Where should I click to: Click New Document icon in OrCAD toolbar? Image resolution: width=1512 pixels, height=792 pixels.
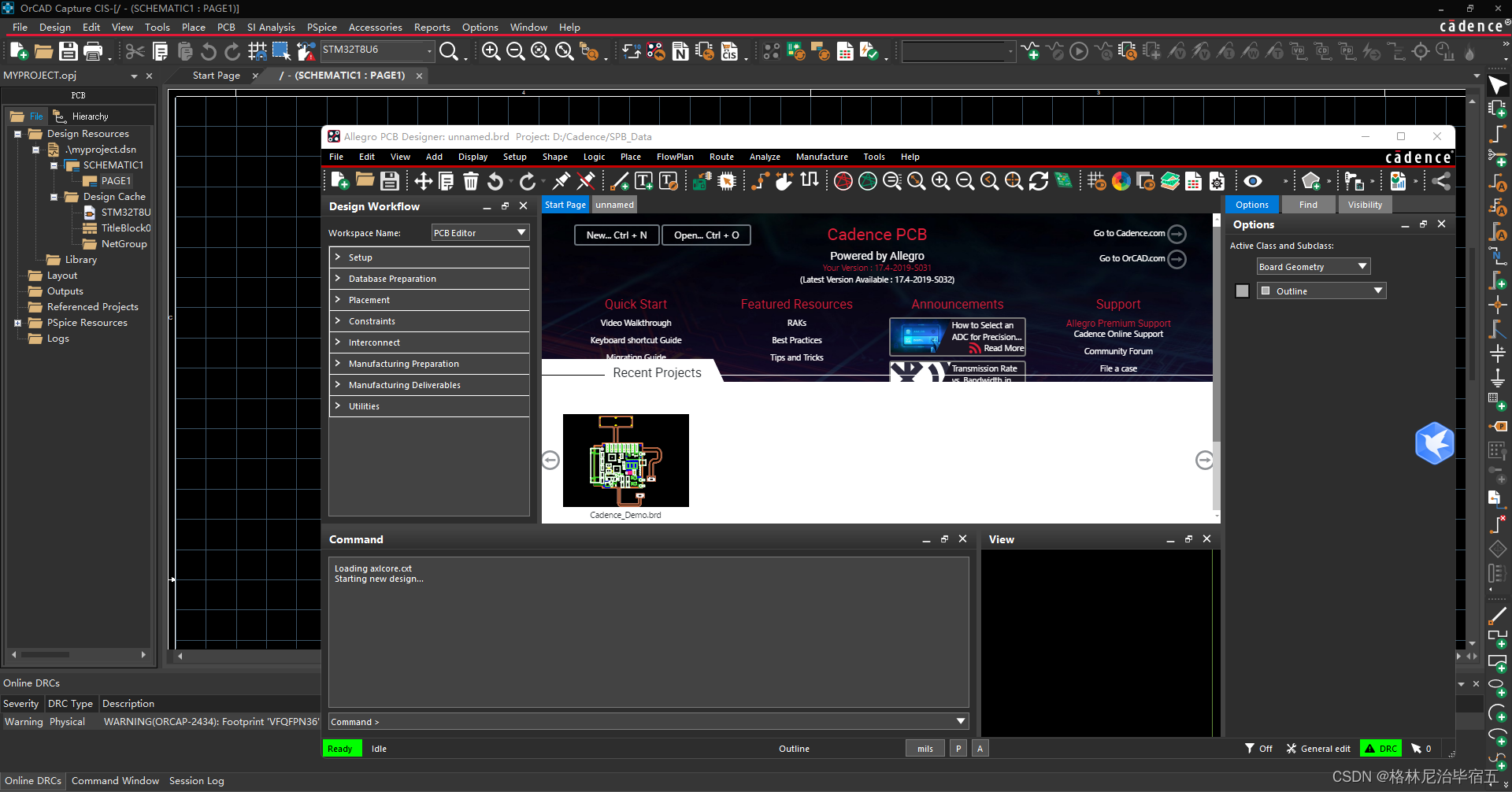point(19,52)
